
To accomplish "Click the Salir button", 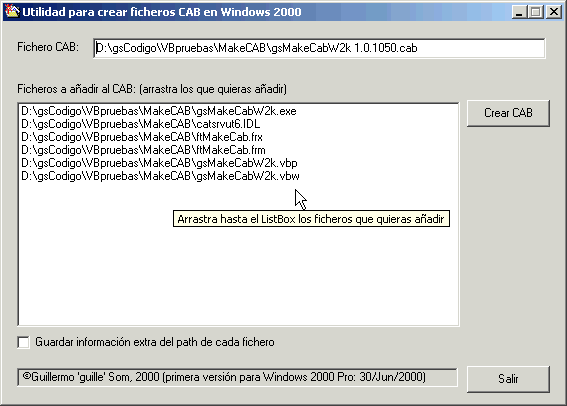I will pyautogui.click(x=508, y=379).
